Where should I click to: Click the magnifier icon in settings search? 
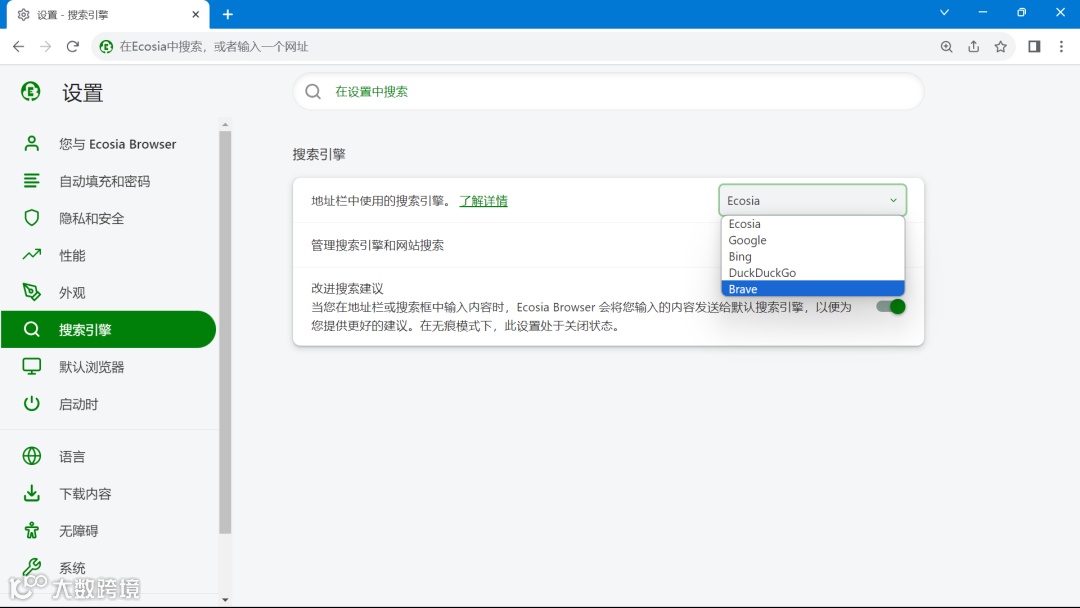(313, 92)
